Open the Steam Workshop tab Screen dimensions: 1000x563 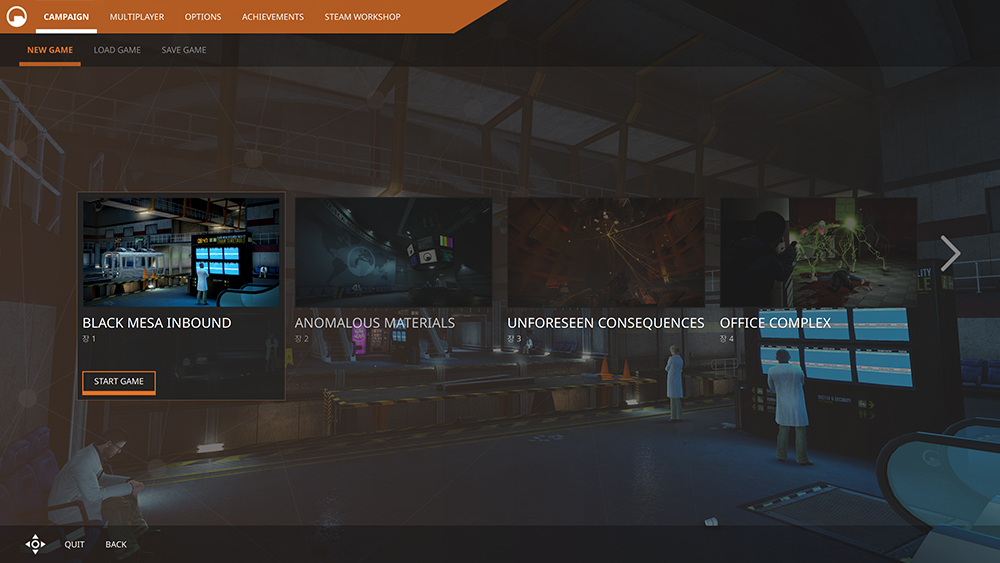[x=362, y=17]
